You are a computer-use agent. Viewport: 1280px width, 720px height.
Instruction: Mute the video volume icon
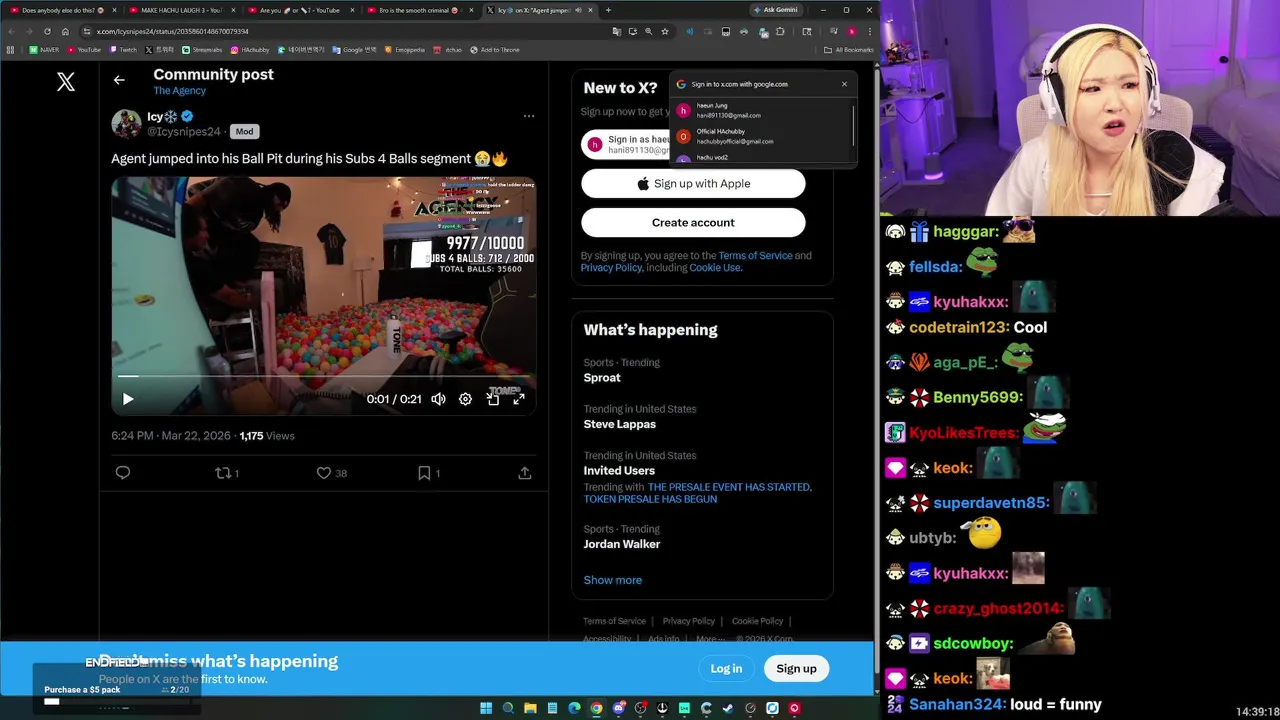438,399
